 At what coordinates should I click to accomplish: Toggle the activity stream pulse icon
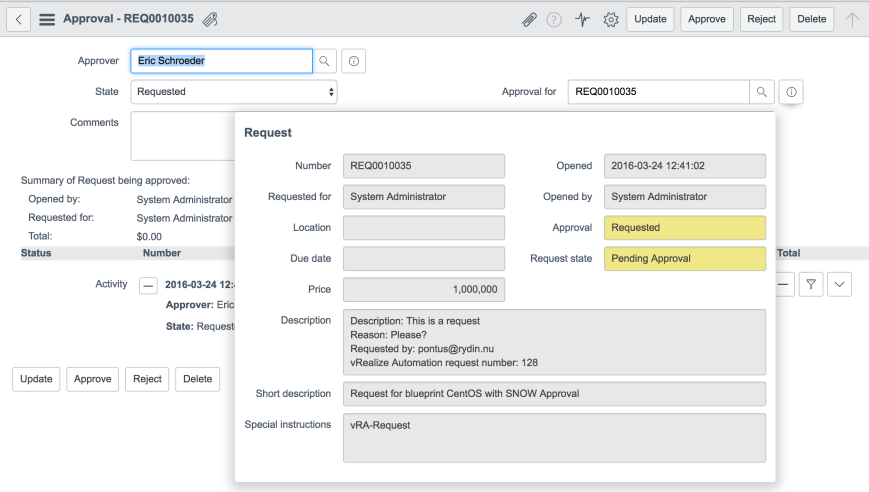coord(582,19)
